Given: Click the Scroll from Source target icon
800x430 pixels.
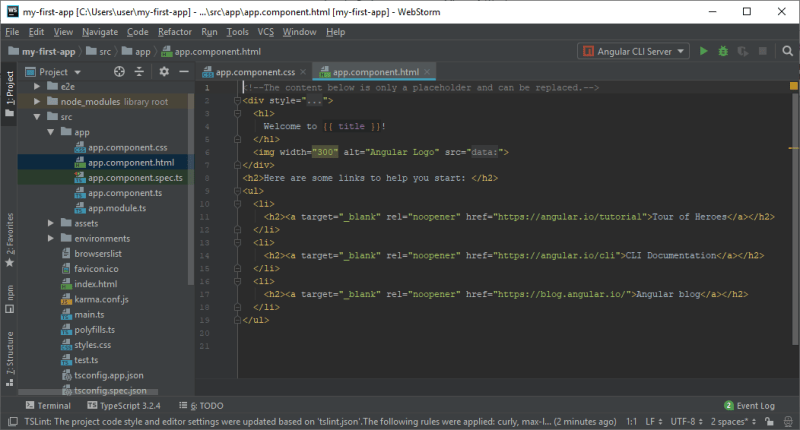Looking at the screenshot, I should pos(119,72).
